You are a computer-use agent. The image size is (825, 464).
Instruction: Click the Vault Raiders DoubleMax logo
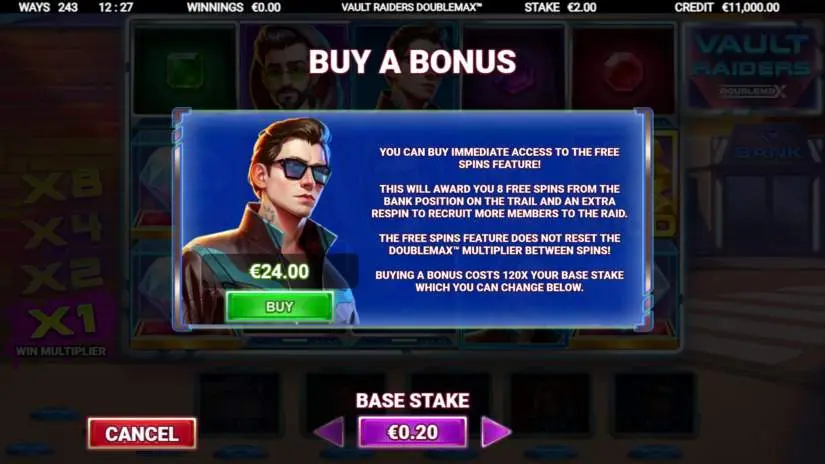(751, 66)
